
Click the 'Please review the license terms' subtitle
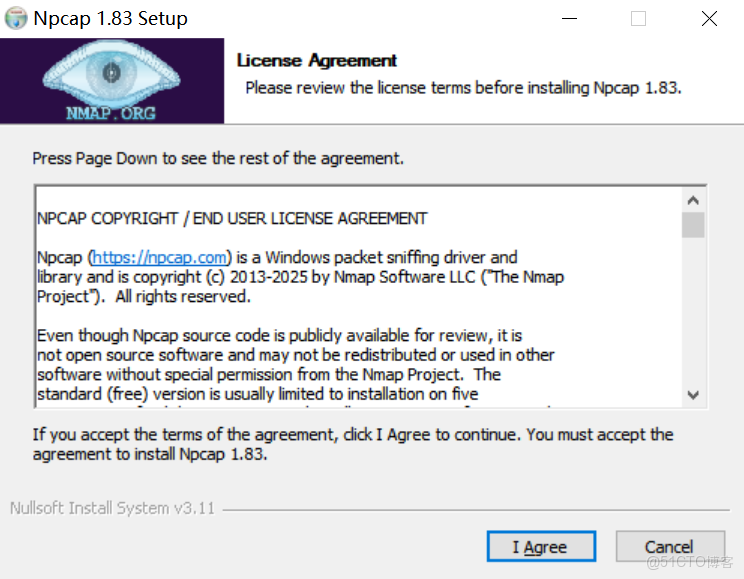[463, 88]
